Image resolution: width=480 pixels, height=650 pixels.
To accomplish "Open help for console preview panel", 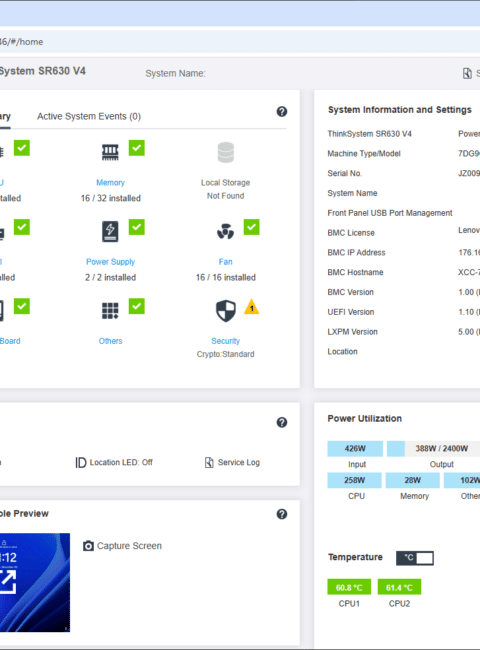I will 282,514.
